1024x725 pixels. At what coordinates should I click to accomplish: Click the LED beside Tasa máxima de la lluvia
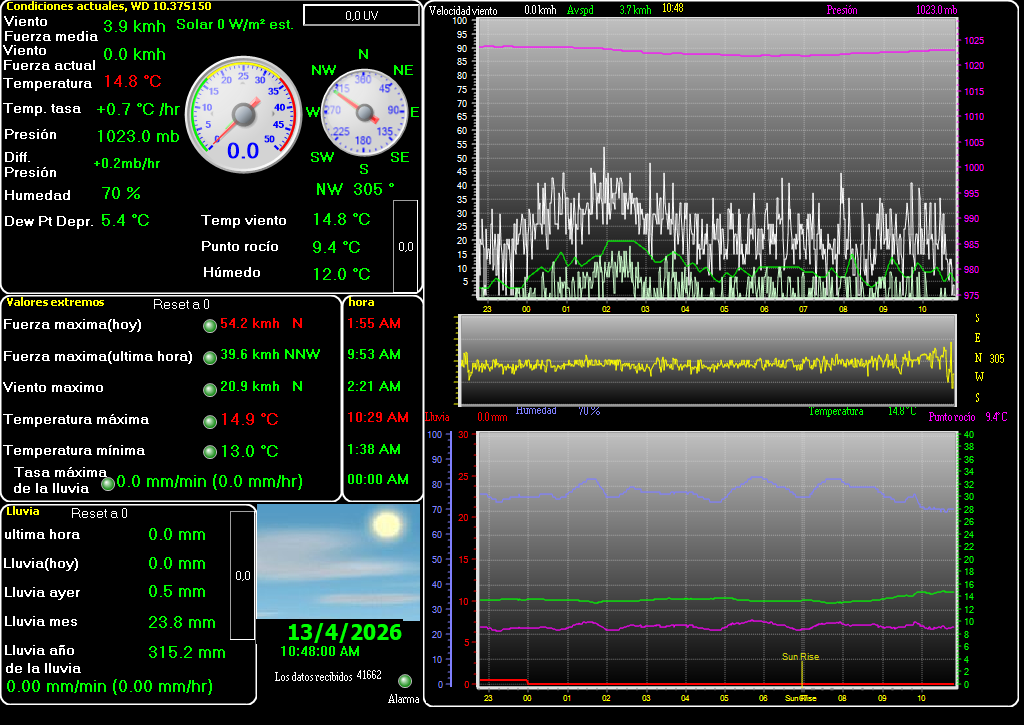point(108,484)
